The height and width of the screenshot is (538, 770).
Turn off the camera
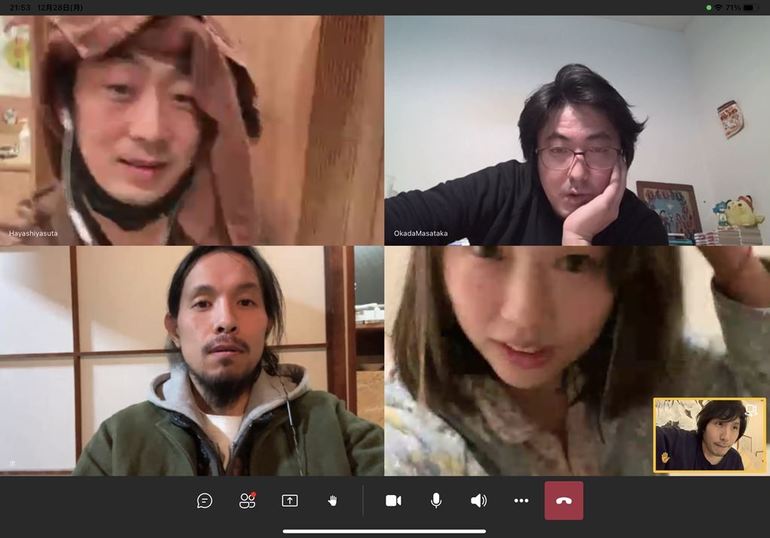(393, 500)
